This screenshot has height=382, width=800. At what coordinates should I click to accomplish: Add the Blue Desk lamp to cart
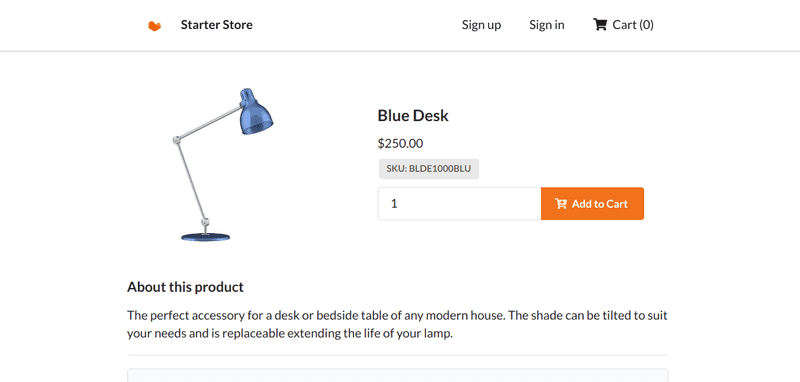[x=592, y=203]
